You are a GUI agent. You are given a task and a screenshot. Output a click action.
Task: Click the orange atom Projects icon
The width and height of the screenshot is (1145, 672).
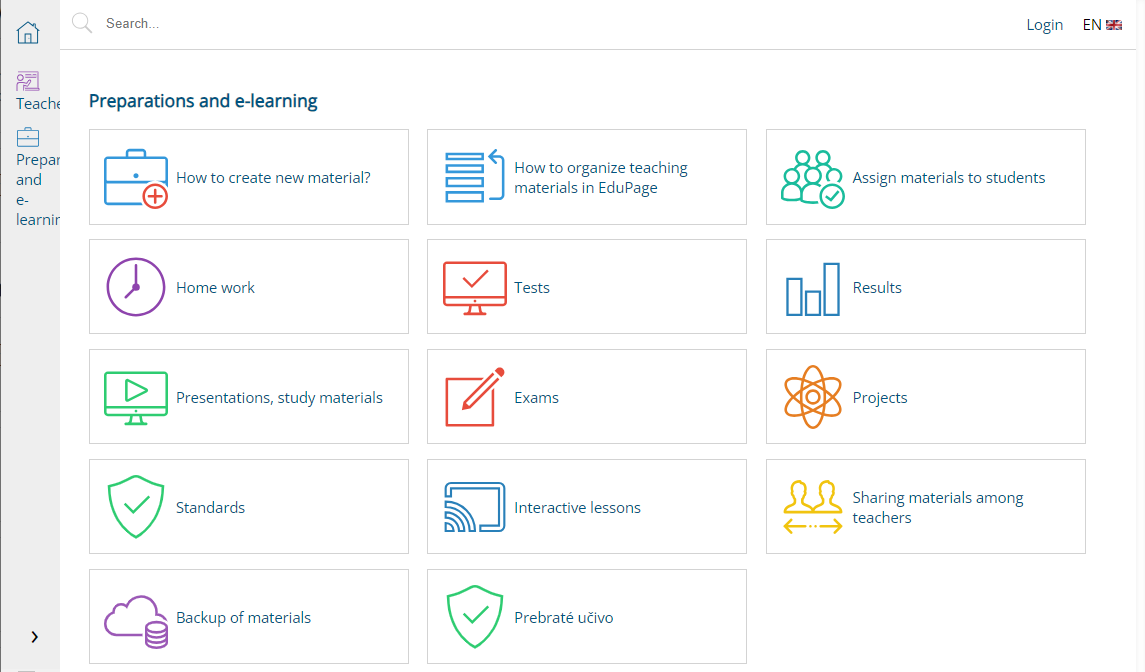point(813,397)
